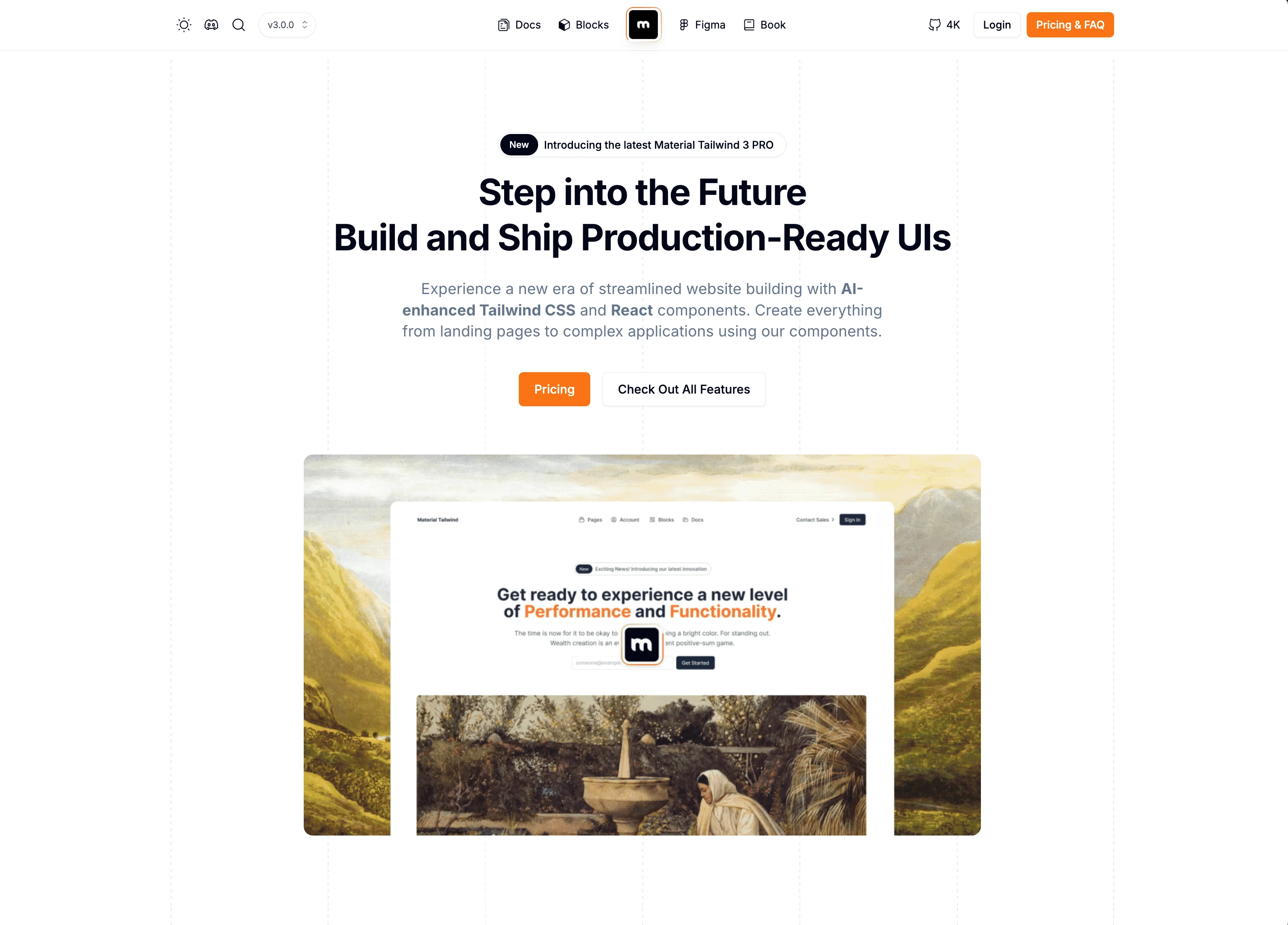This screenshot has width=1288, height=925.
Task: Click the Material Tailwind logo icon
Action: point(644,24)
